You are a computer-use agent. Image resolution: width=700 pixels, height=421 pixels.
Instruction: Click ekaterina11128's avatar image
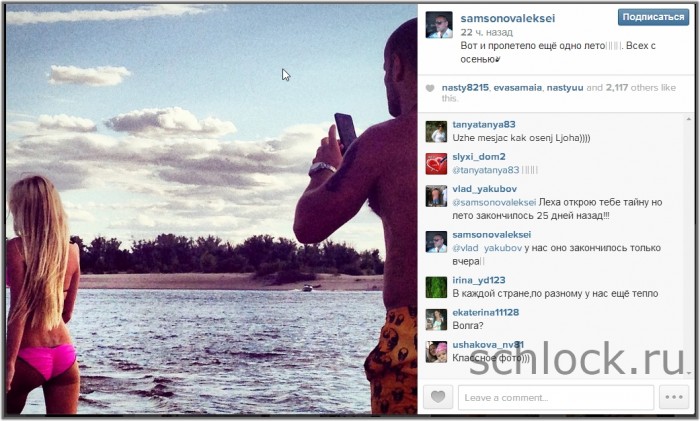click(436, 319)
